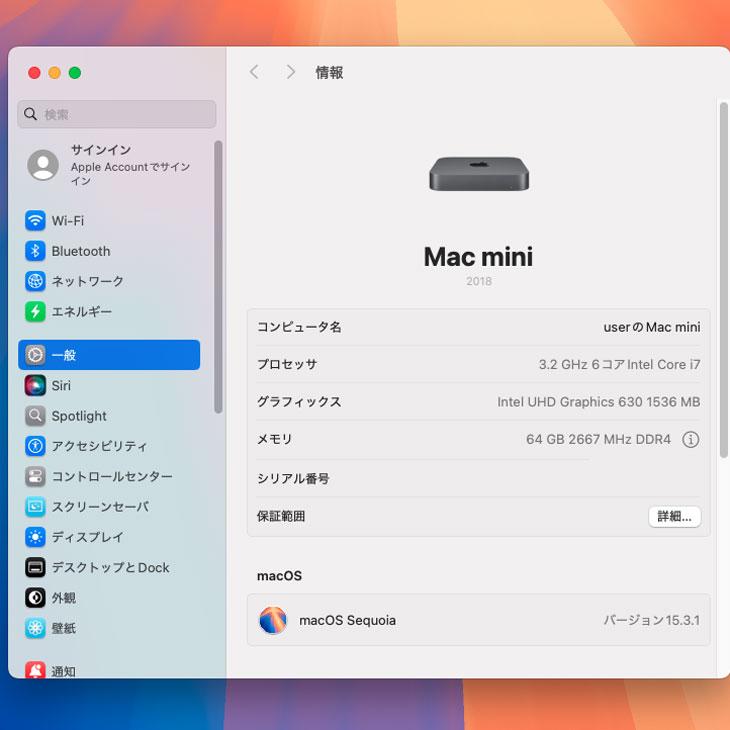Select ネットワーク label in sidebar
Screen dimensions: 730x730
88,281
